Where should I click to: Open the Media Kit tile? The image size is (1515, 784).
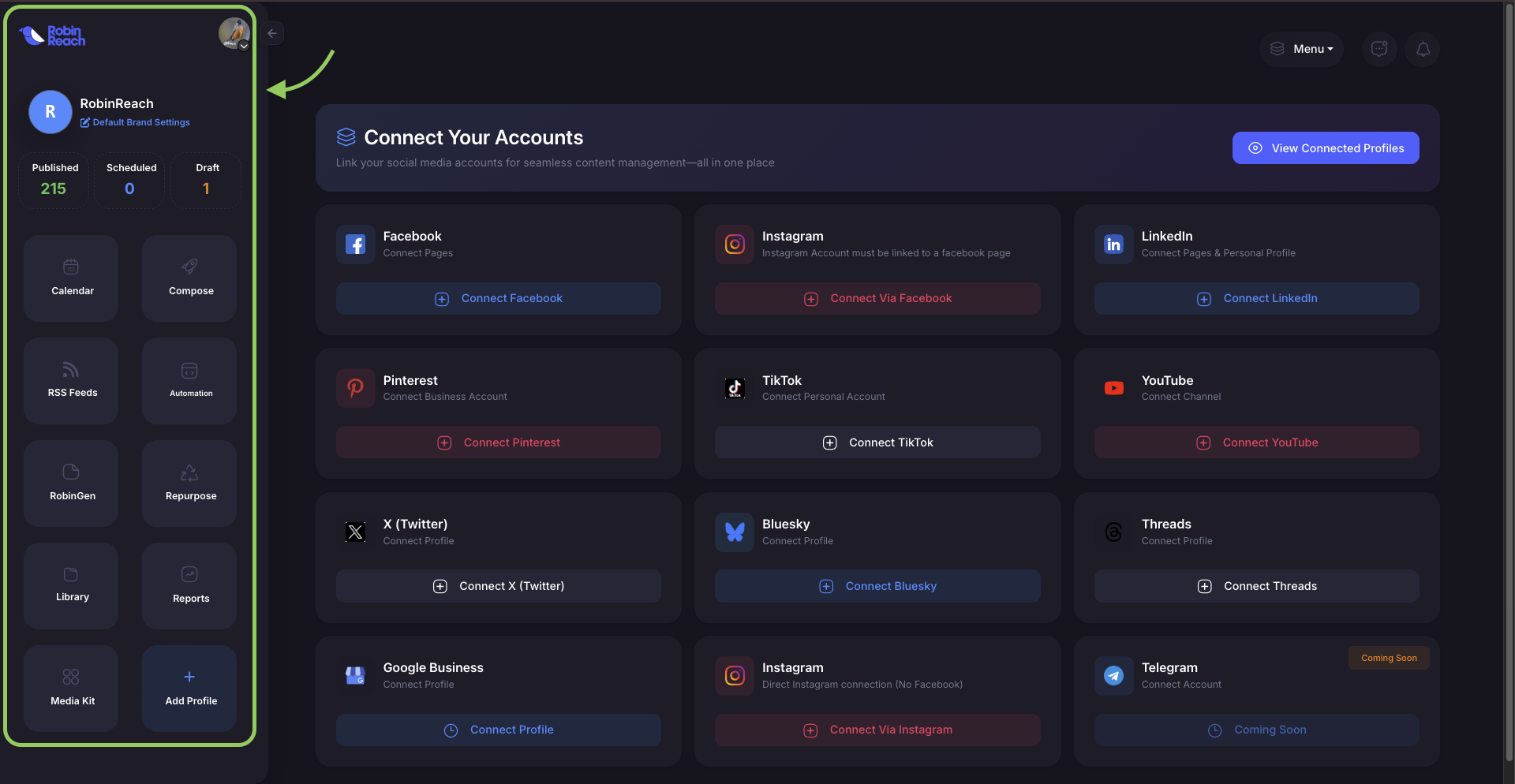click(x=71, y=689)
